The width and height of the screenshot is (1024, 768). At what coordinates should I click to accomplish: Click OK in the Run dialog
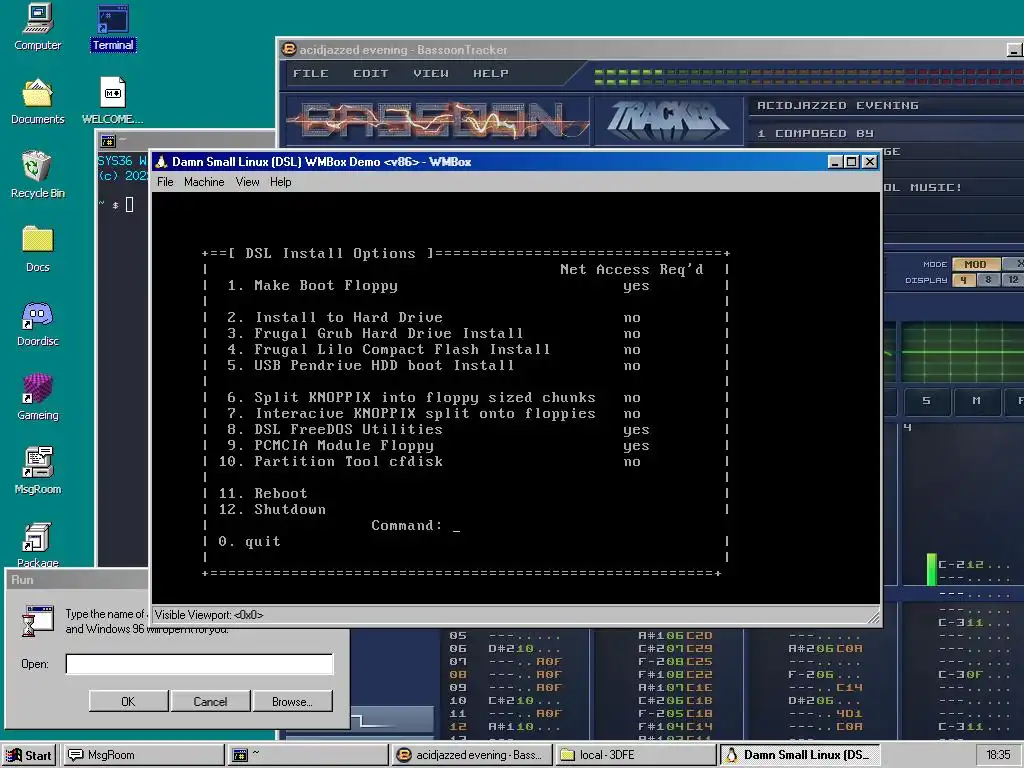tap(128, 701)
